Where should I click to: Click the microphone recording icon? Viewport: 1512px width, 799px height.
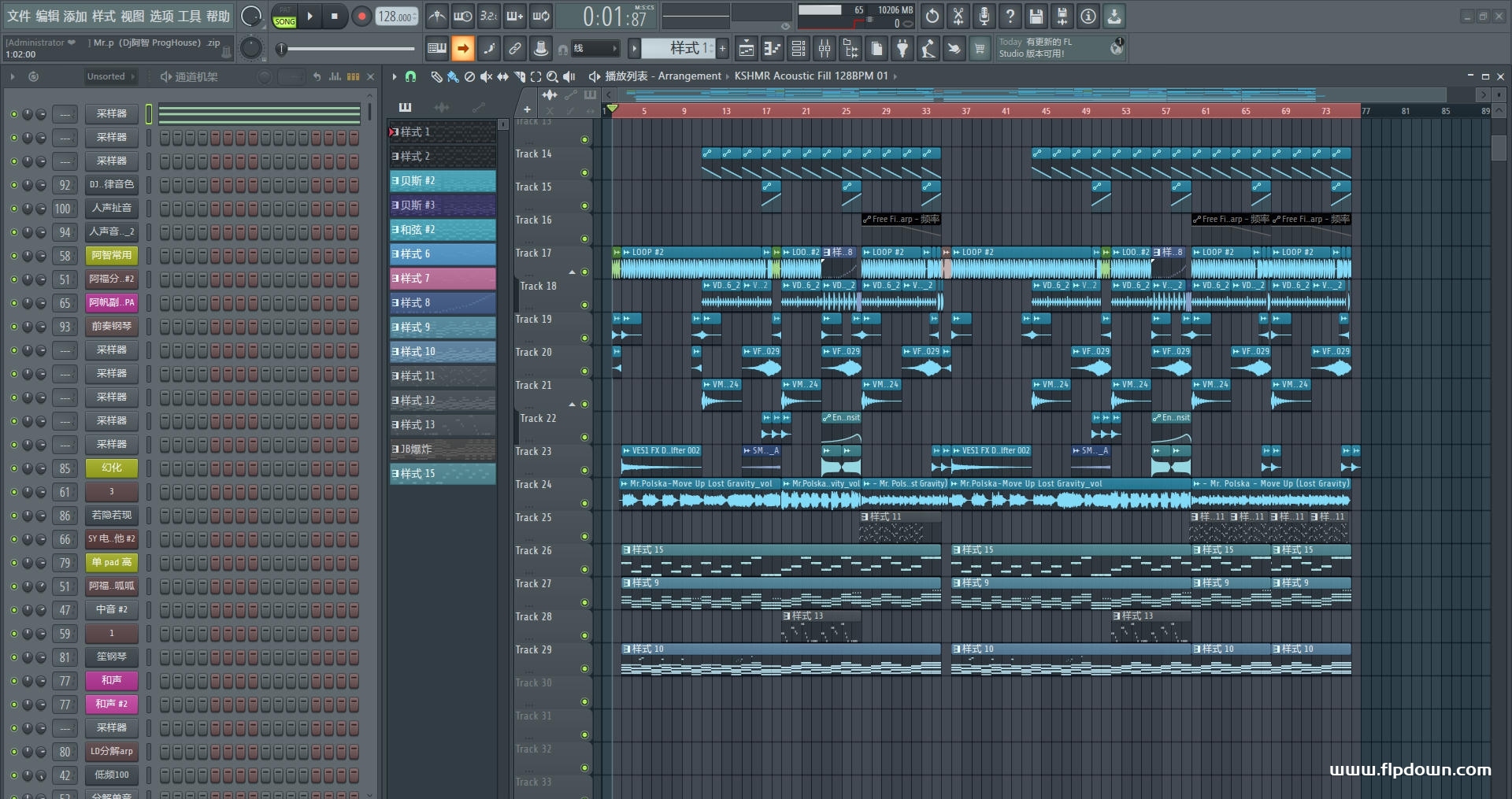[984, 16]
